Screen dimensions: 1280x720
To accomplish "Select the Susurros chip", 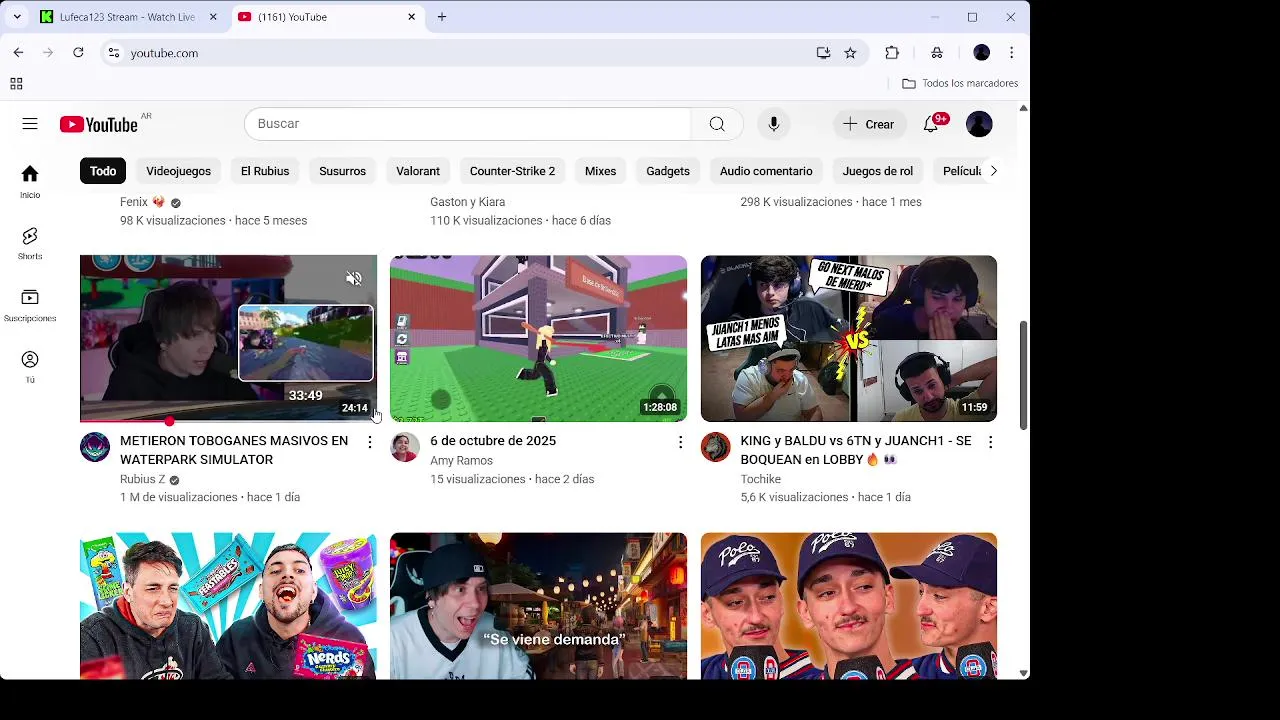I will click(342, 171).
